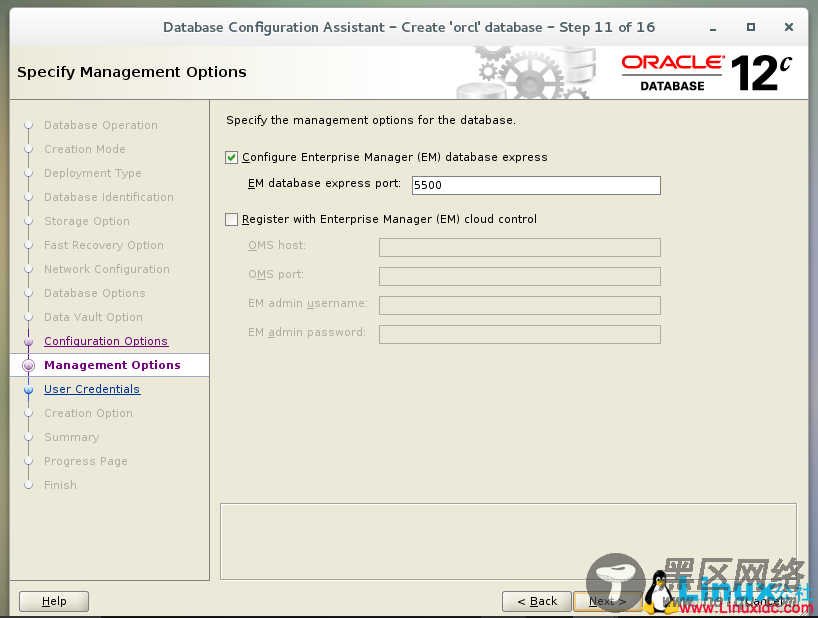The image size is (818, 618).
Task: Enable Register with Enterprise Manager cloud control
Action: click(x=232, y=219)
